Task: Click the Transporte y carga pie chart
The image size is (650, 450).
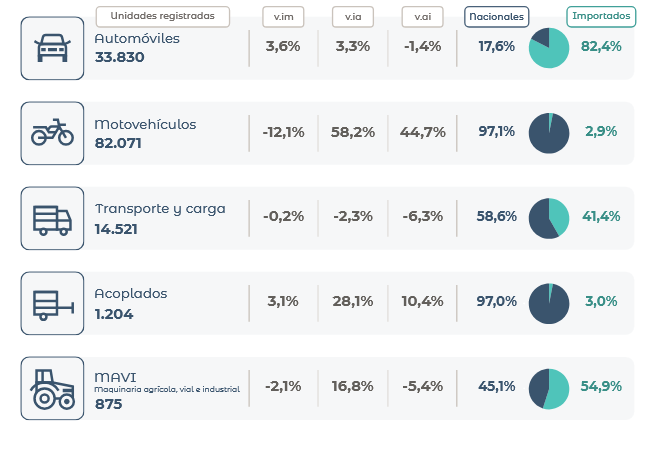Action: point(549,218)
